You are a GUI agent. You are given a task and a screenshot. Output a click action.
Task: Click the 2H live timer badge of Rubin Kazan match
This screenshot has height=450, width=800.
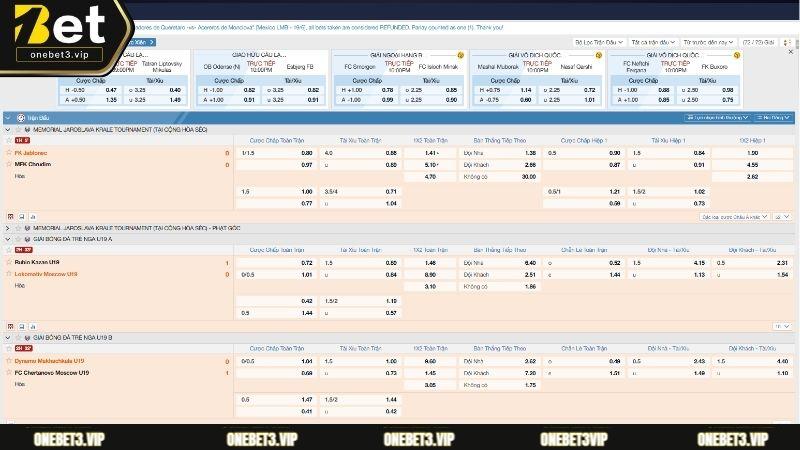point(23,250)
